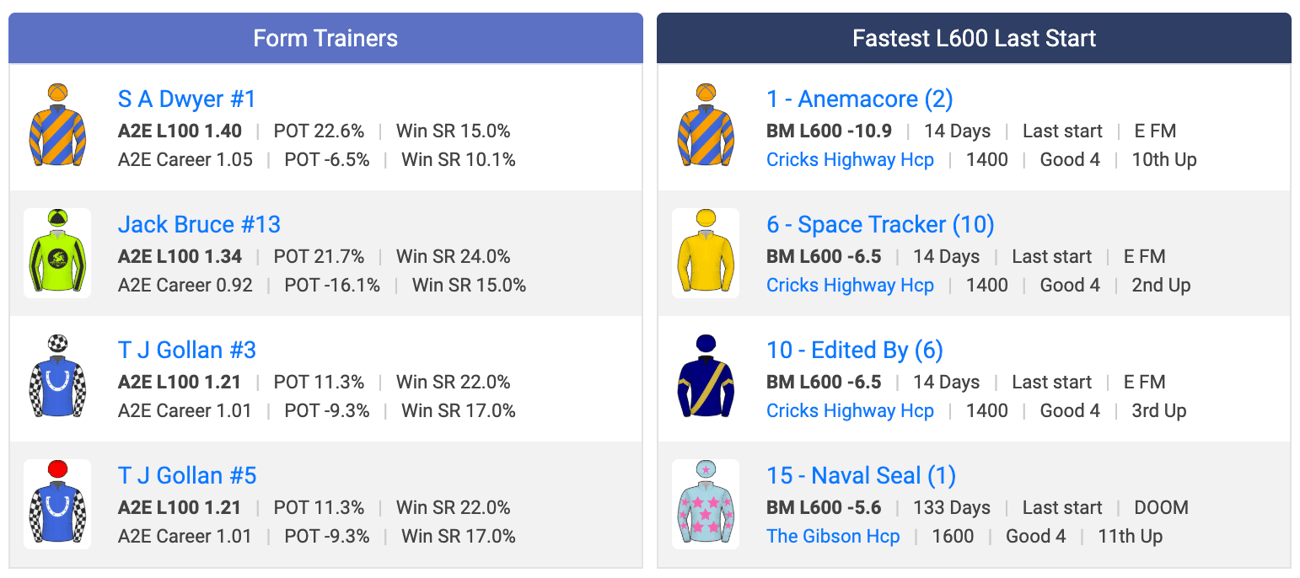The image size is (1300, 578).
Task: Click S A Dwyer's orange-blue striped silks icon
Action: (x=57, y=127)
